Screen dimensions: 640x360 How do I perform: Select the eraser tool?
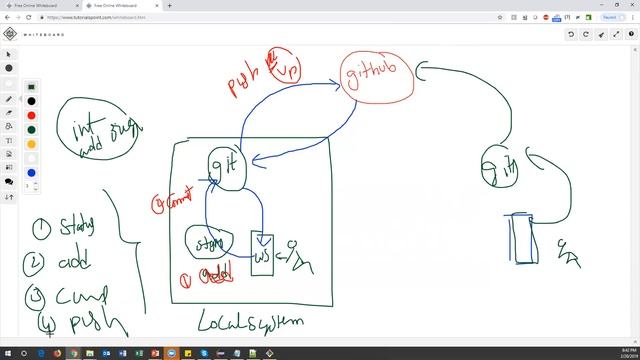click(x=9, y=113)
